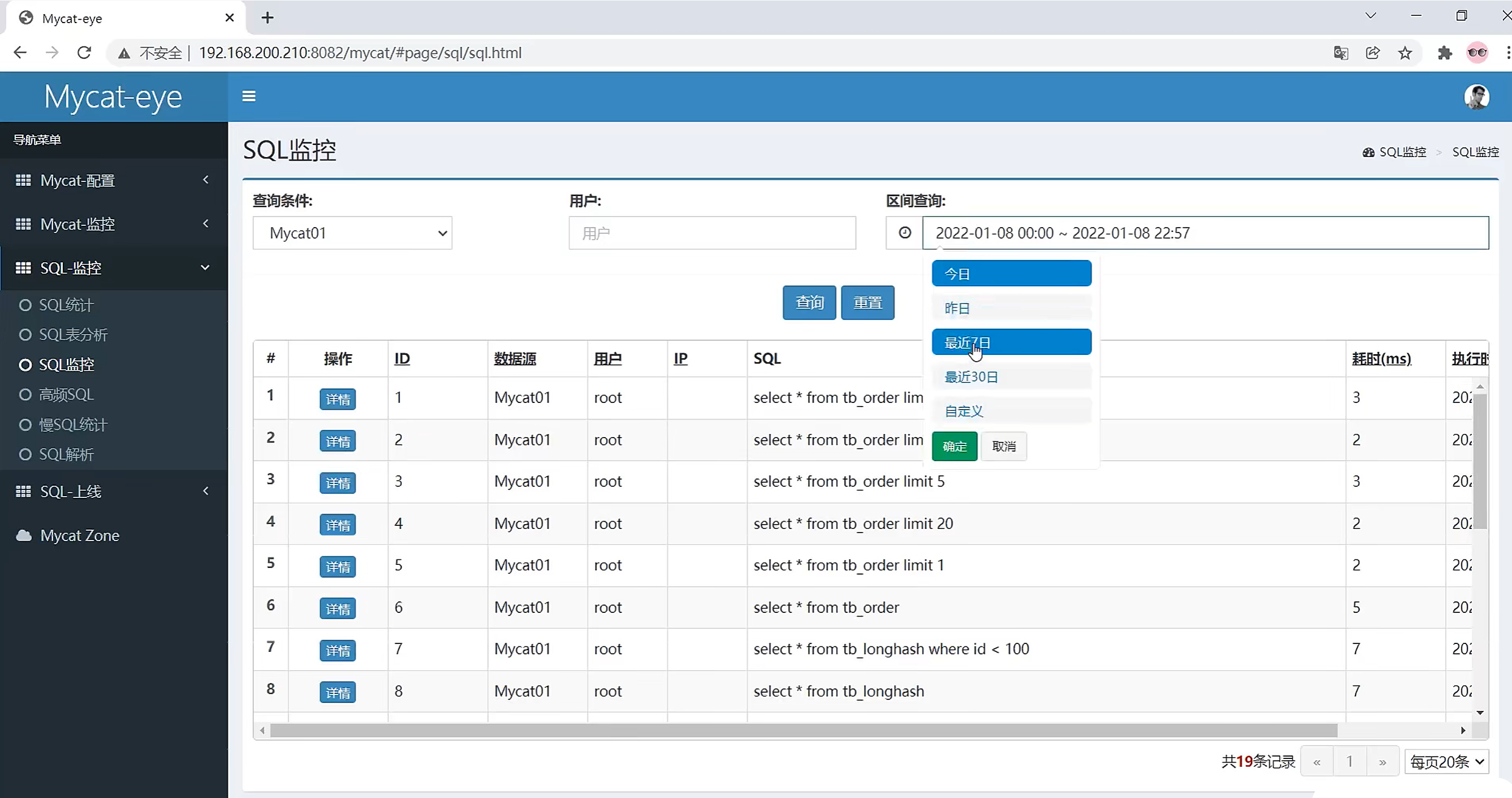
Task: Open the 每页20条 page size dropdown
Action: click(x=1446, y=761)
